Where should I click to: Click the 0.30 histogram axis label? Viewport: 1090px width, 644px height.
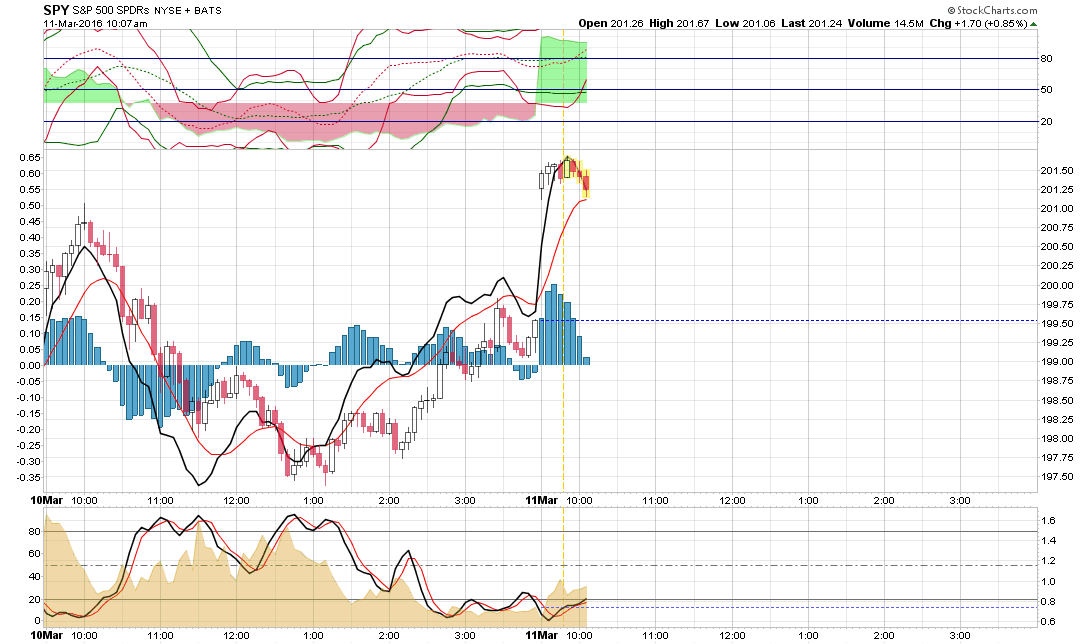point(30,269)
